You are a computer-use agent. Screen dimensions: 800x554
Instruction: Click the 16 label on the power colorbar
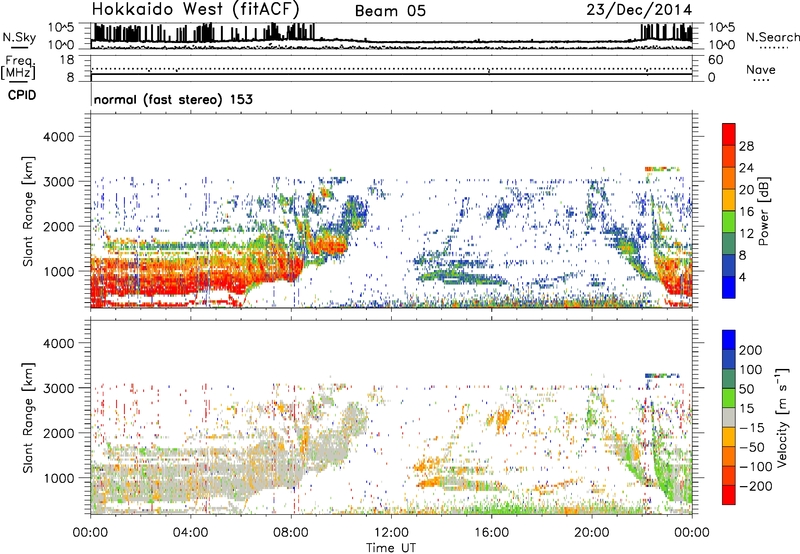pos(746,212)
